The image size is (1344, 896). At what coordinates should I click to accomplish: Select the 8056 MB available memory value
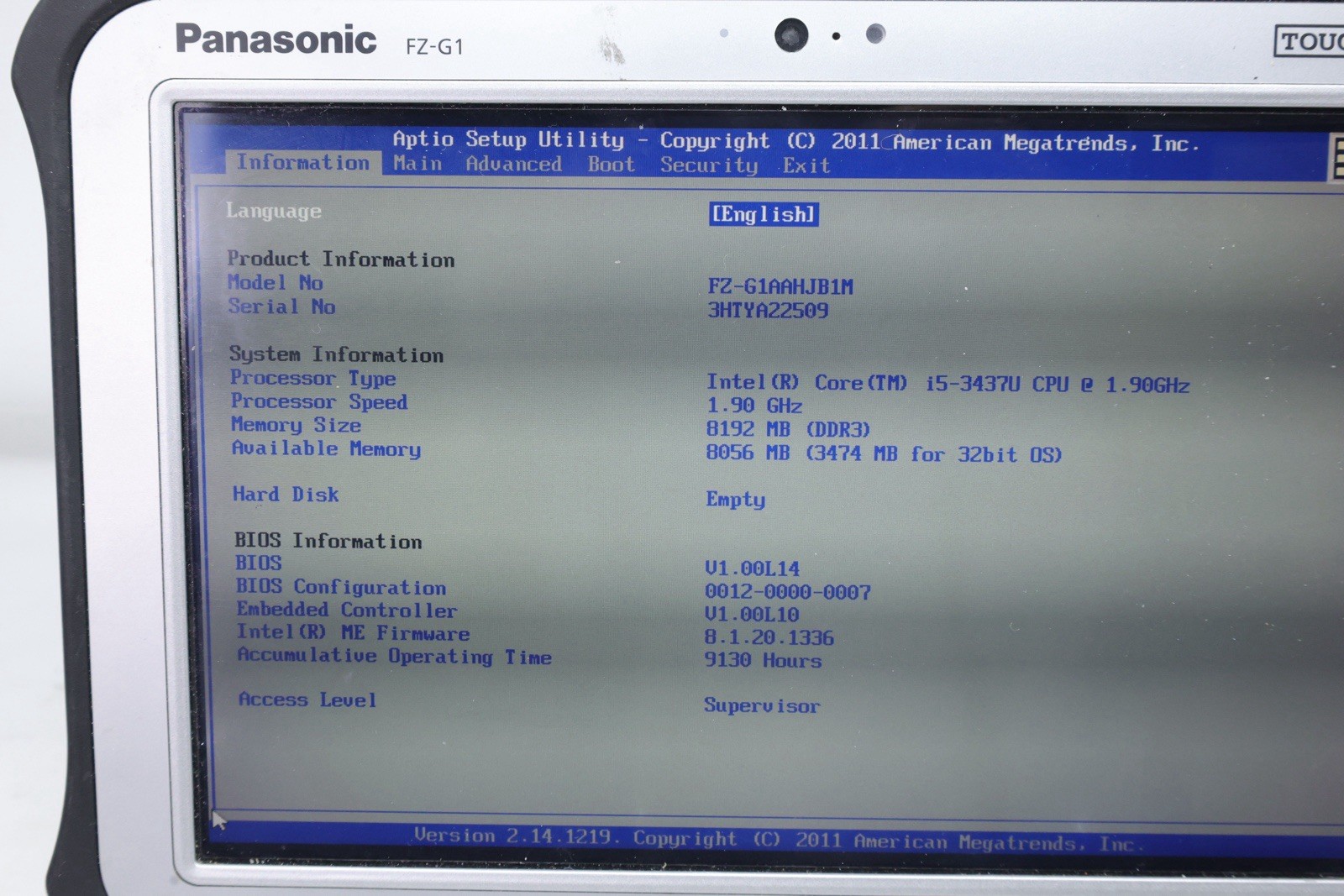884,454
